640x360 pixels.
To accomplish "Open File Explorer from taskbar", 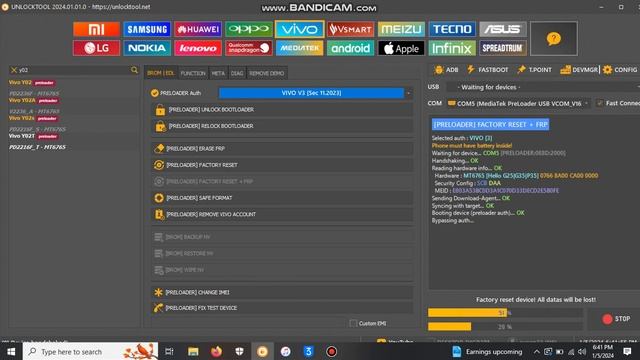I will point(193,351).
